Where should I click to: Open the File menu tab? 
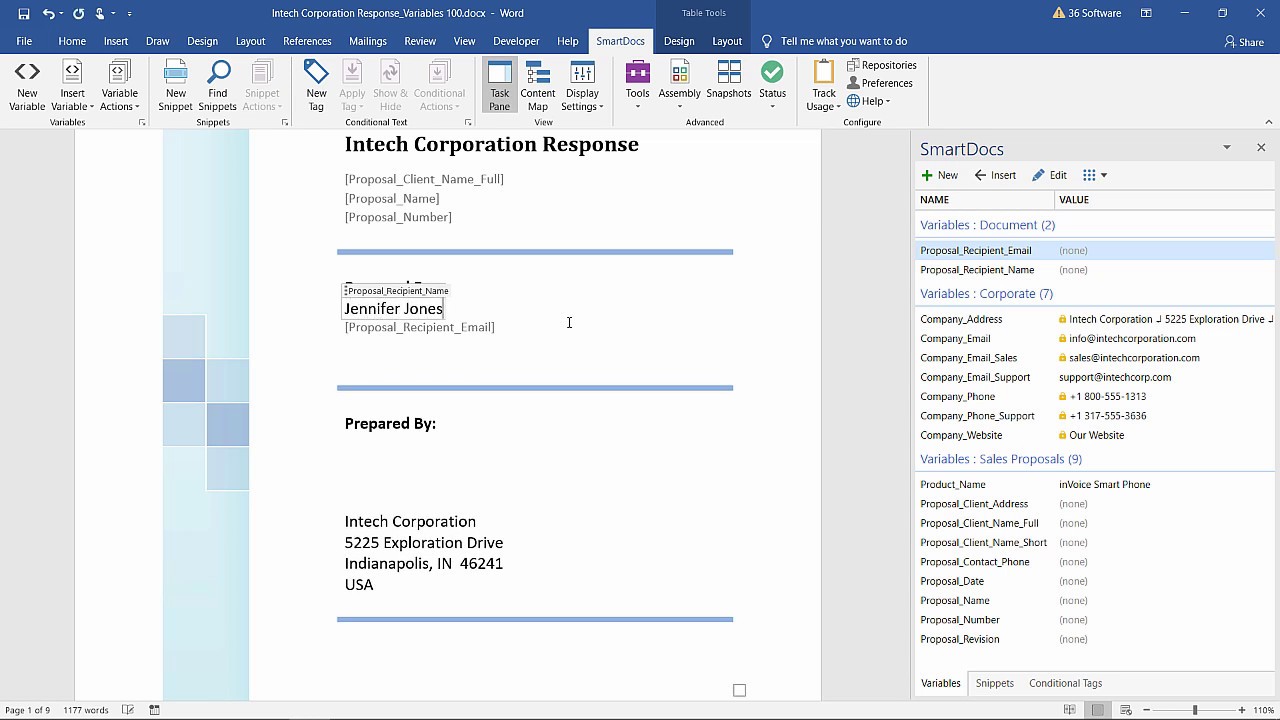pyautogui.click(x=24, y=41)
